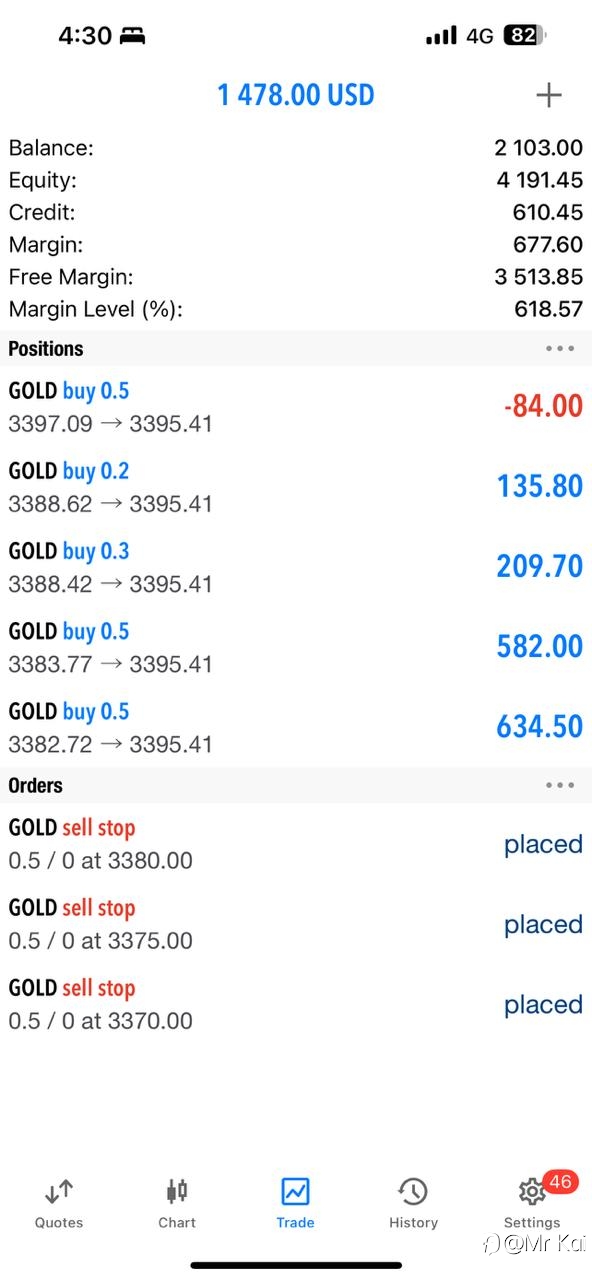Viewport: 592px width, 1280px height.
Task: Select GOLD buy 0.5 position at 3382.72
Action: point(296,726)
